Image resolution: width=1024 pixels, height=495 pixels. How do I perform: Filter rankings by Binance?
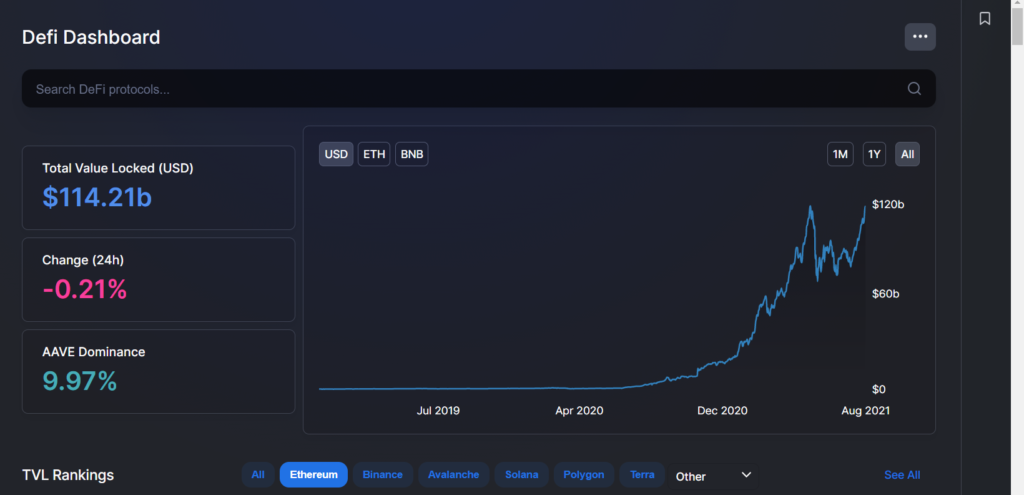(x=382, y=475)
